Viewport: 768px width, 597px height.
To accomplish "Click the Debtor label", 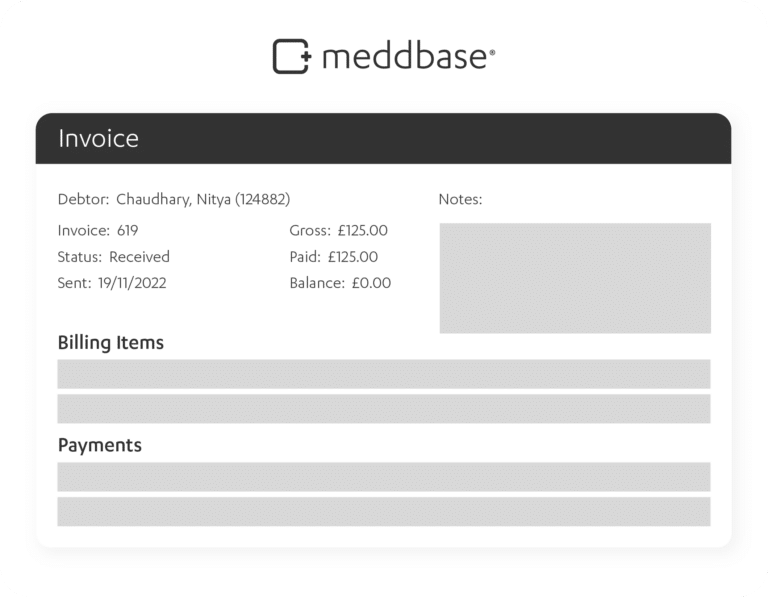I will click(83, 199).
